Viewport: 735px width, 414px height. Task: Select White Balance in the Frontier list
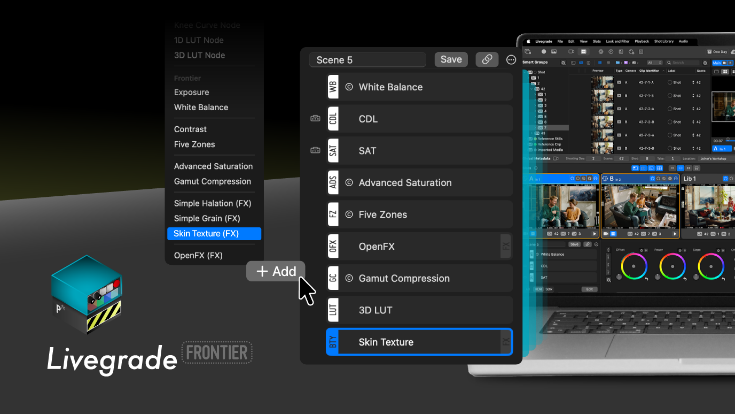pos(201,107)
